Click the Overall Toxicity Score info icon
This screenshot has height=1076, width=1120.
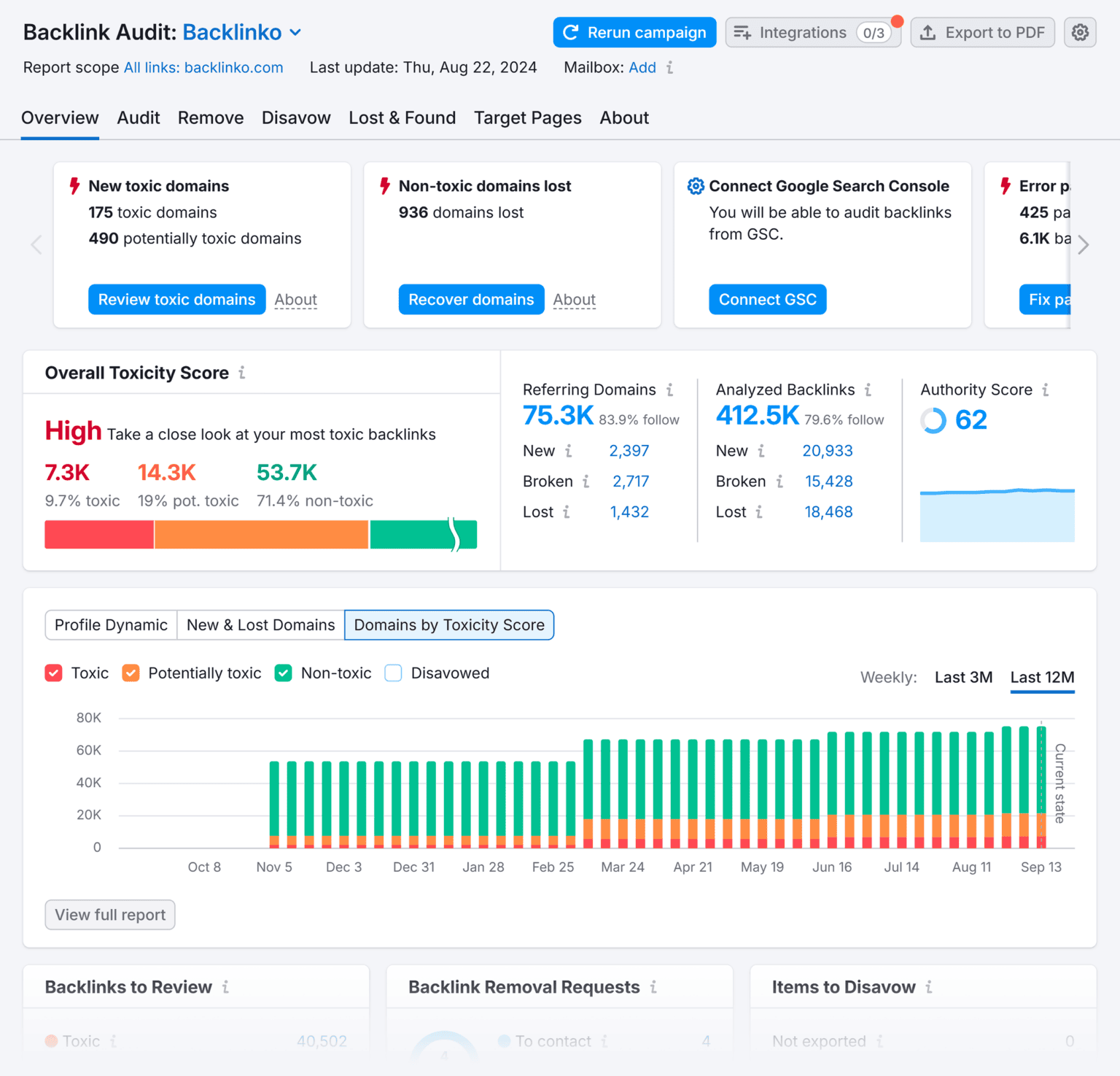click(241, 373)
